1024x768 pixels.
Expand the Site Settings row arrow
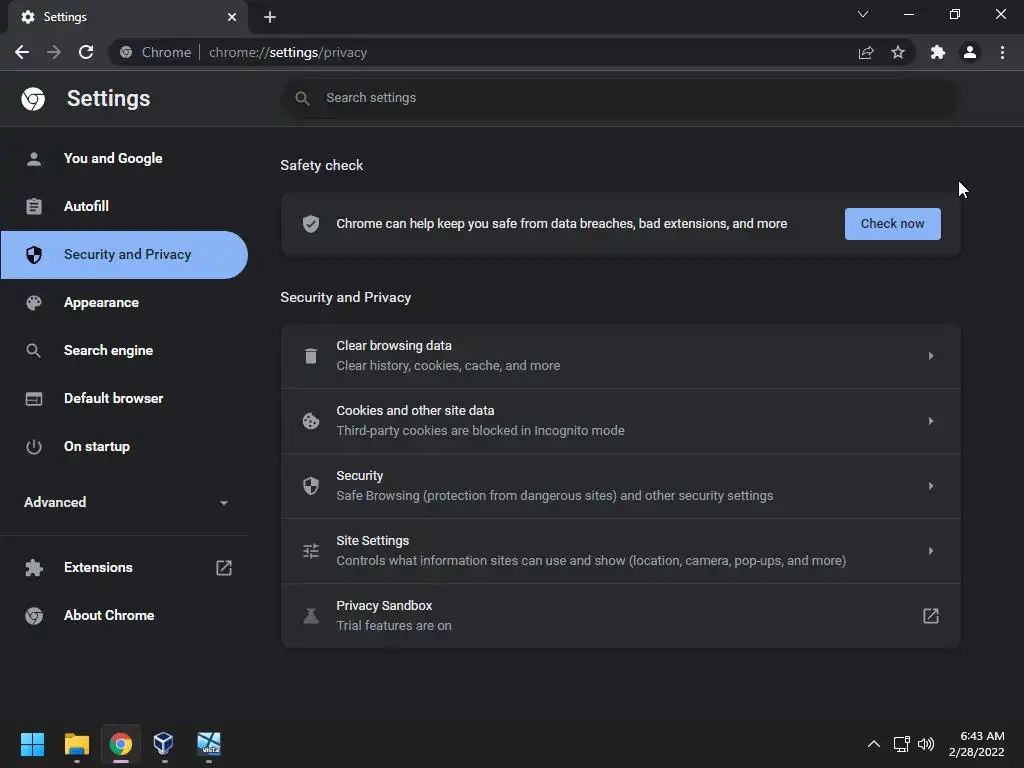tap(931, 551)
